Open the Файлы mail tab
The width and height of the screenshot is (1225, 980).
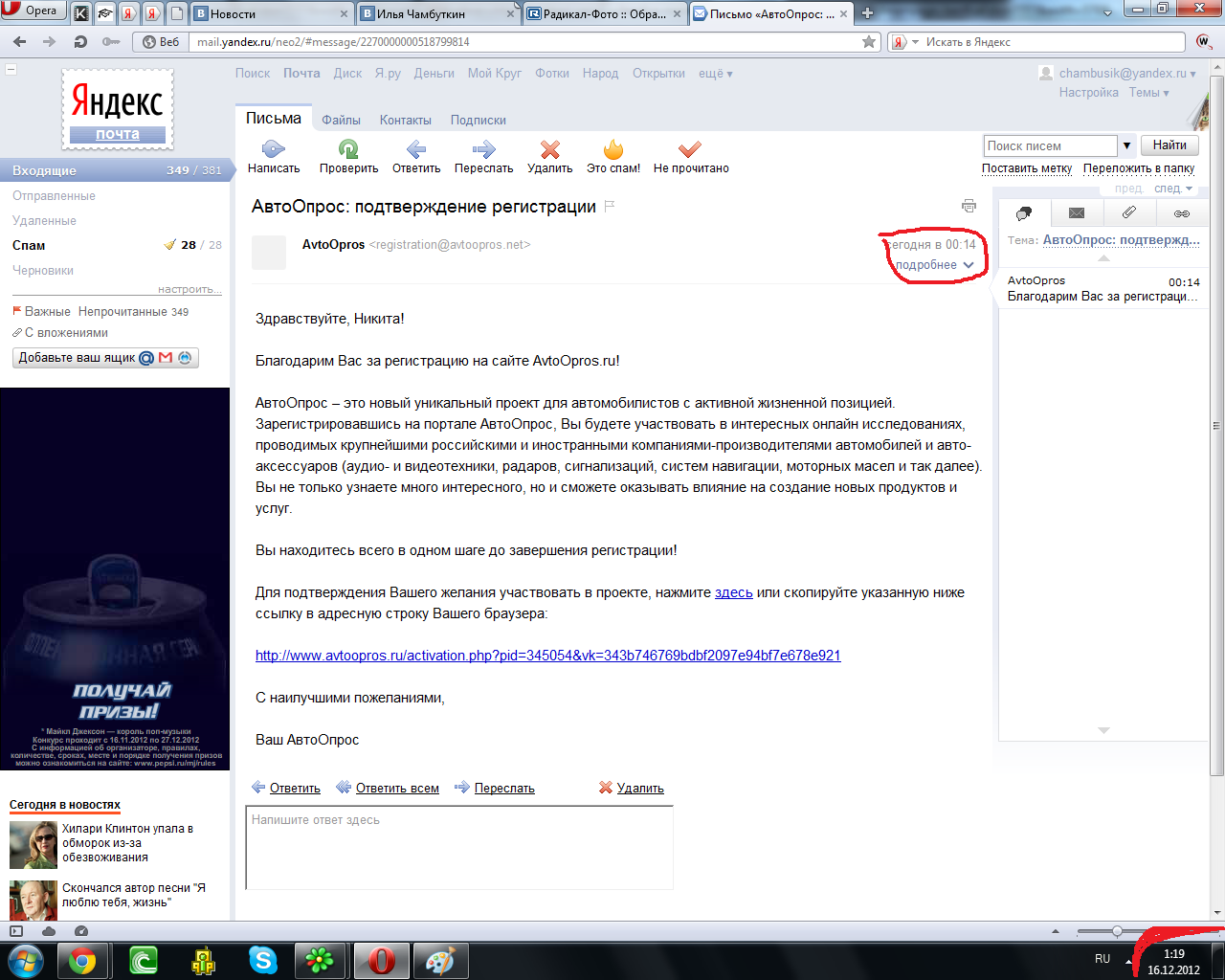click(341, 120)
